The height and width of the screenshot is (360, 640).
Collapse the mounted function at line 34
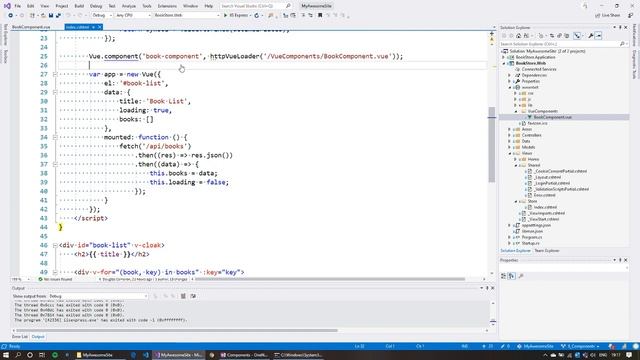click(55, 137)
